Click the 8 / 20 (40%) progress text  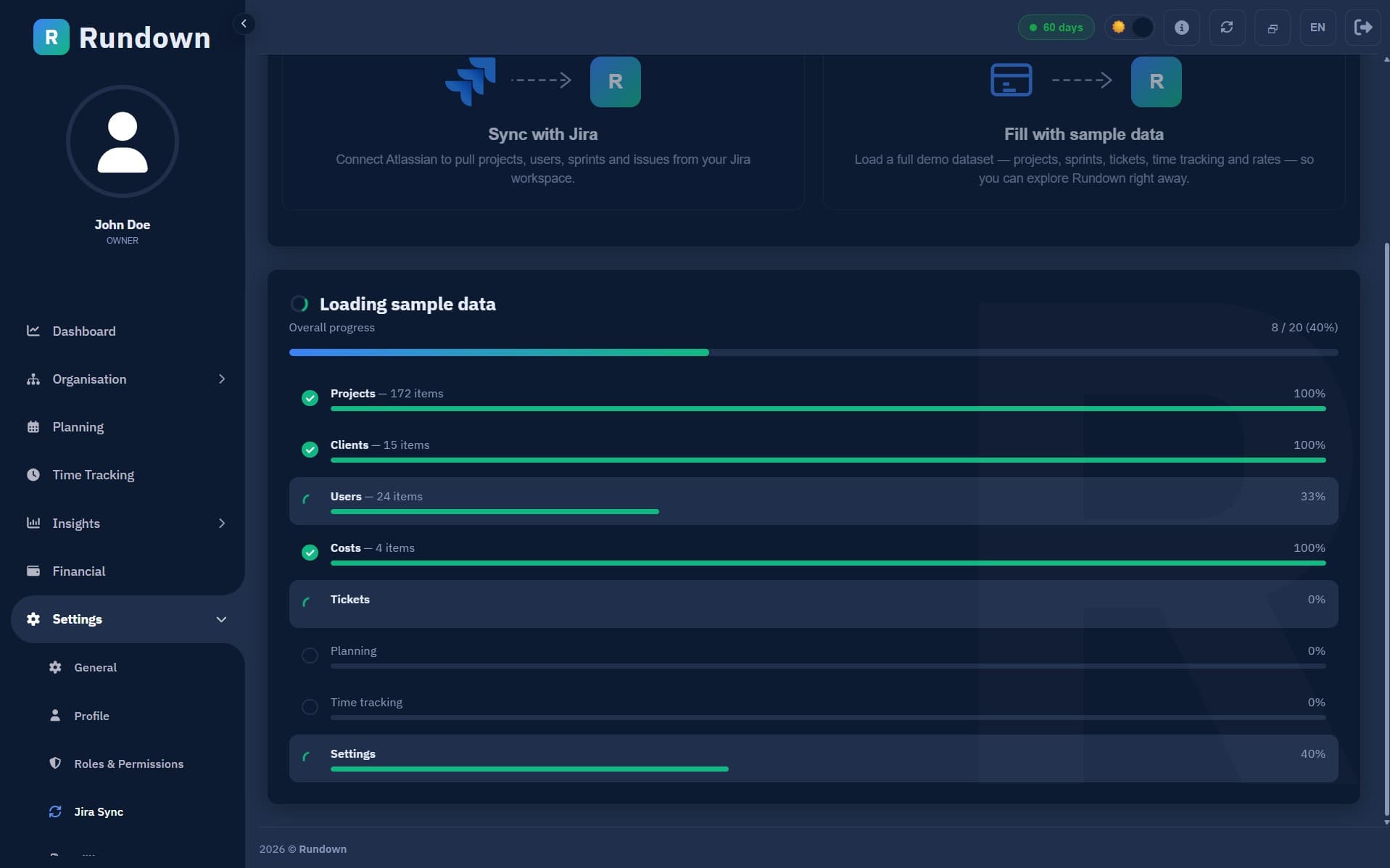1304,328
